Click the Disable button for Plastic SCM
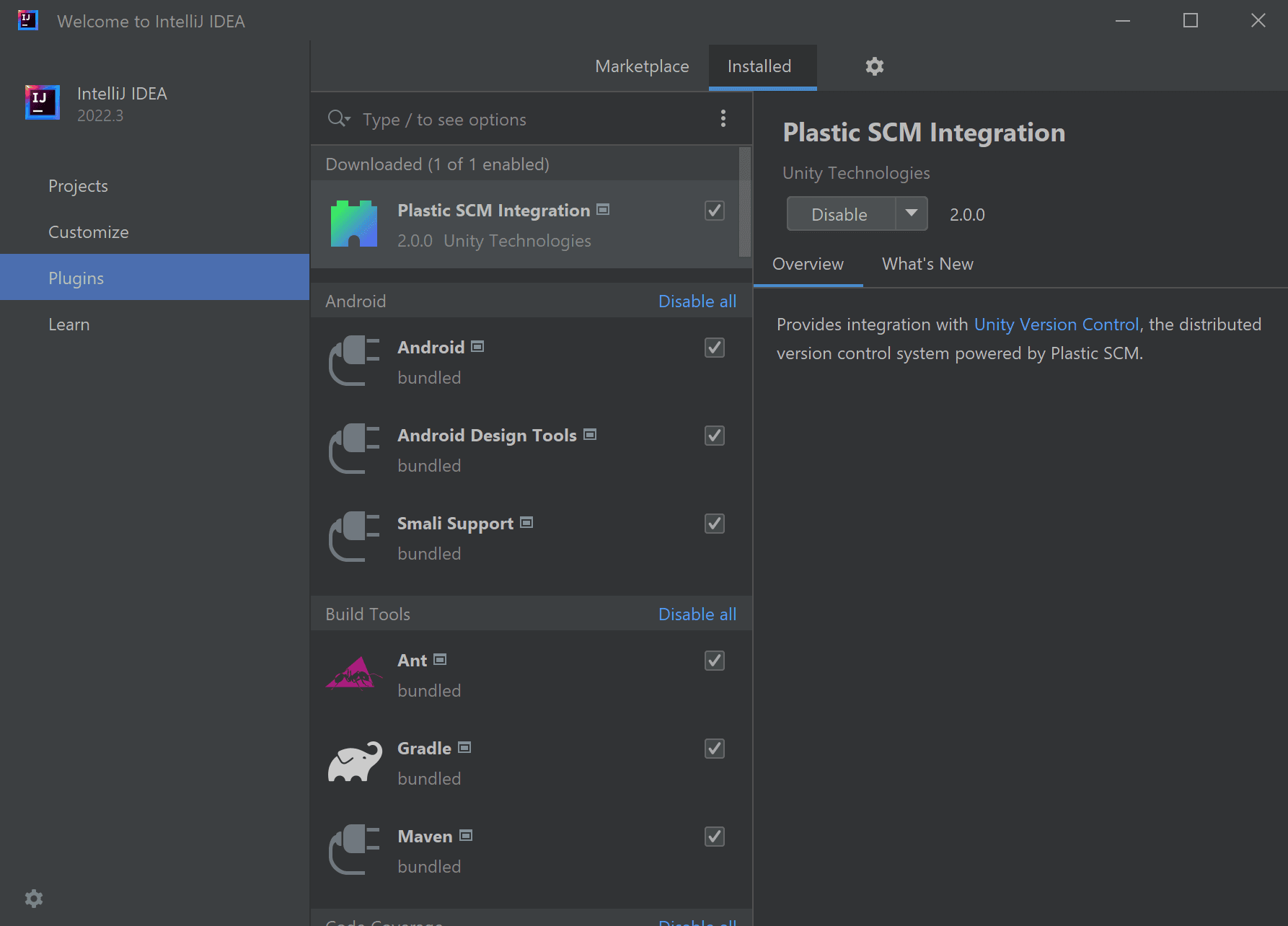 pyautogui.click(x=840, y=214)
